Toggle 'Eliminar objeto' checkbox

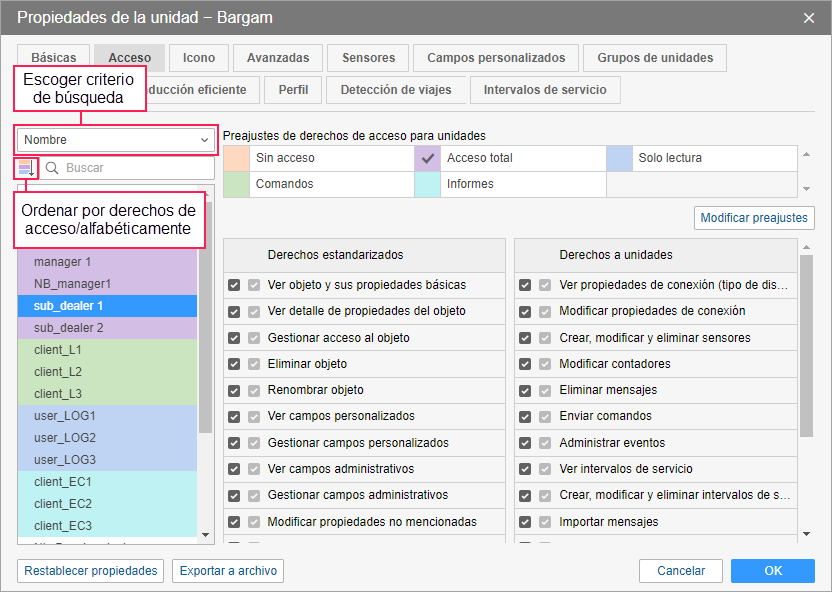click(234, 364)
